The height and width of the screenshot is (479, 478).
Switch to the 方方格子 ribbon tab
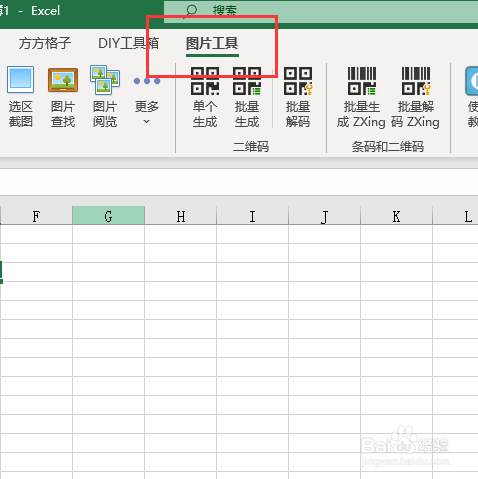(45, 43)
